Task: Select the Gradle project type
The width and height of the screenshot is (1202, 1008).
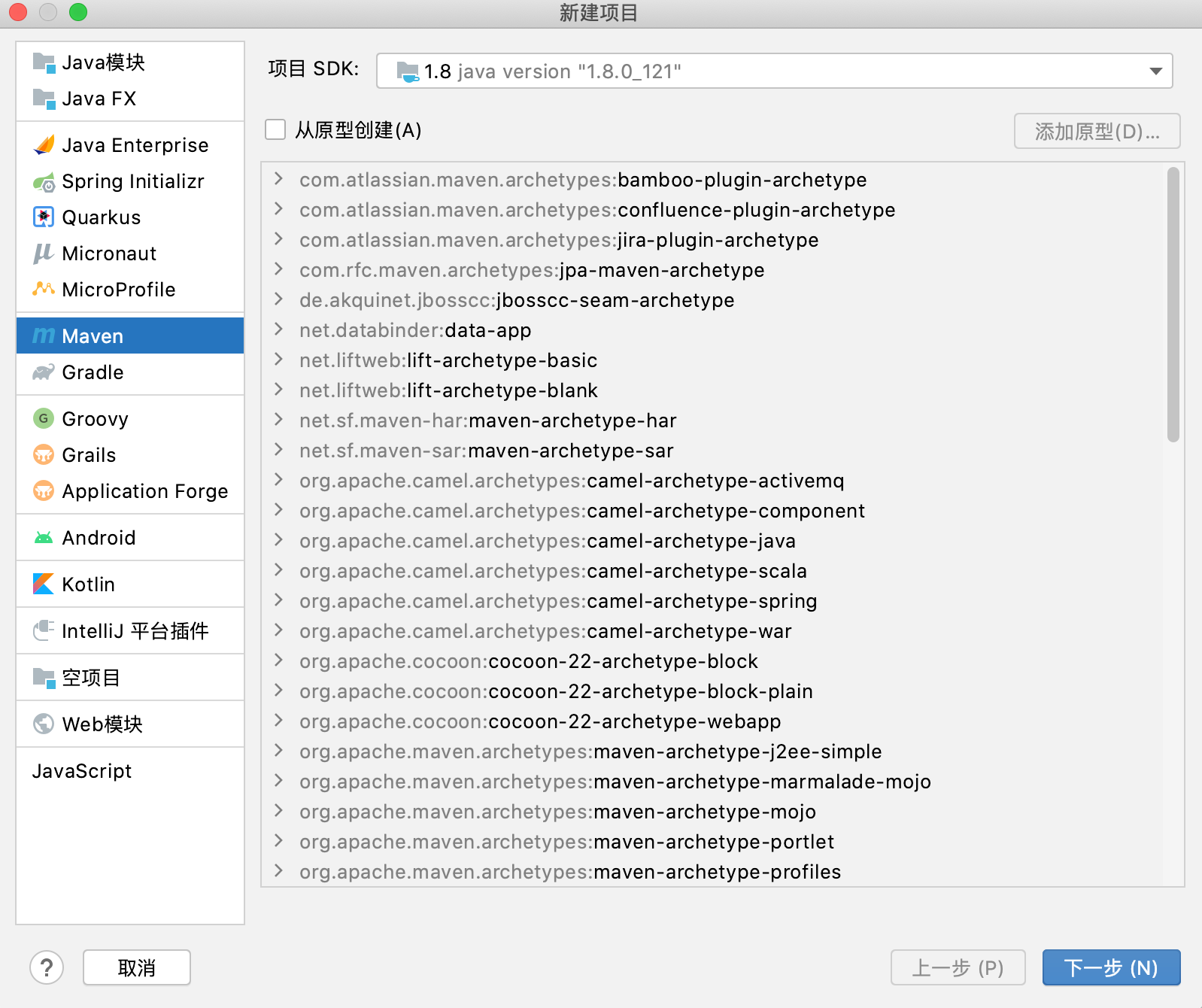Action: [130, 372]
